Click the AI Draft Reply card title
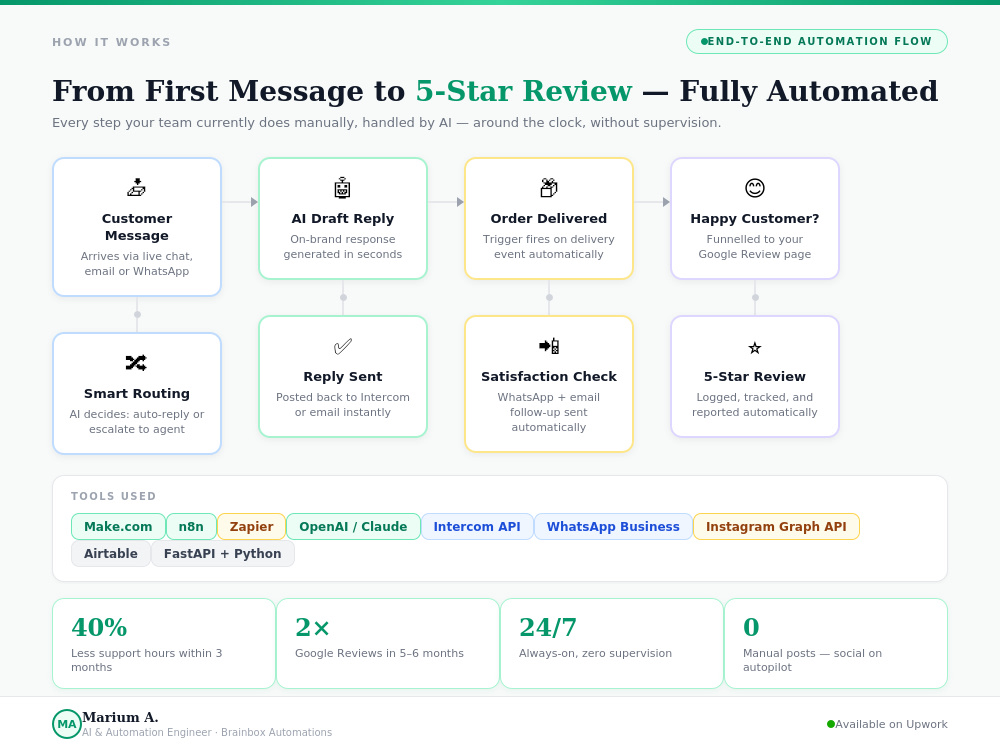This screenshot has height=750, width=1000. (342, 219)
